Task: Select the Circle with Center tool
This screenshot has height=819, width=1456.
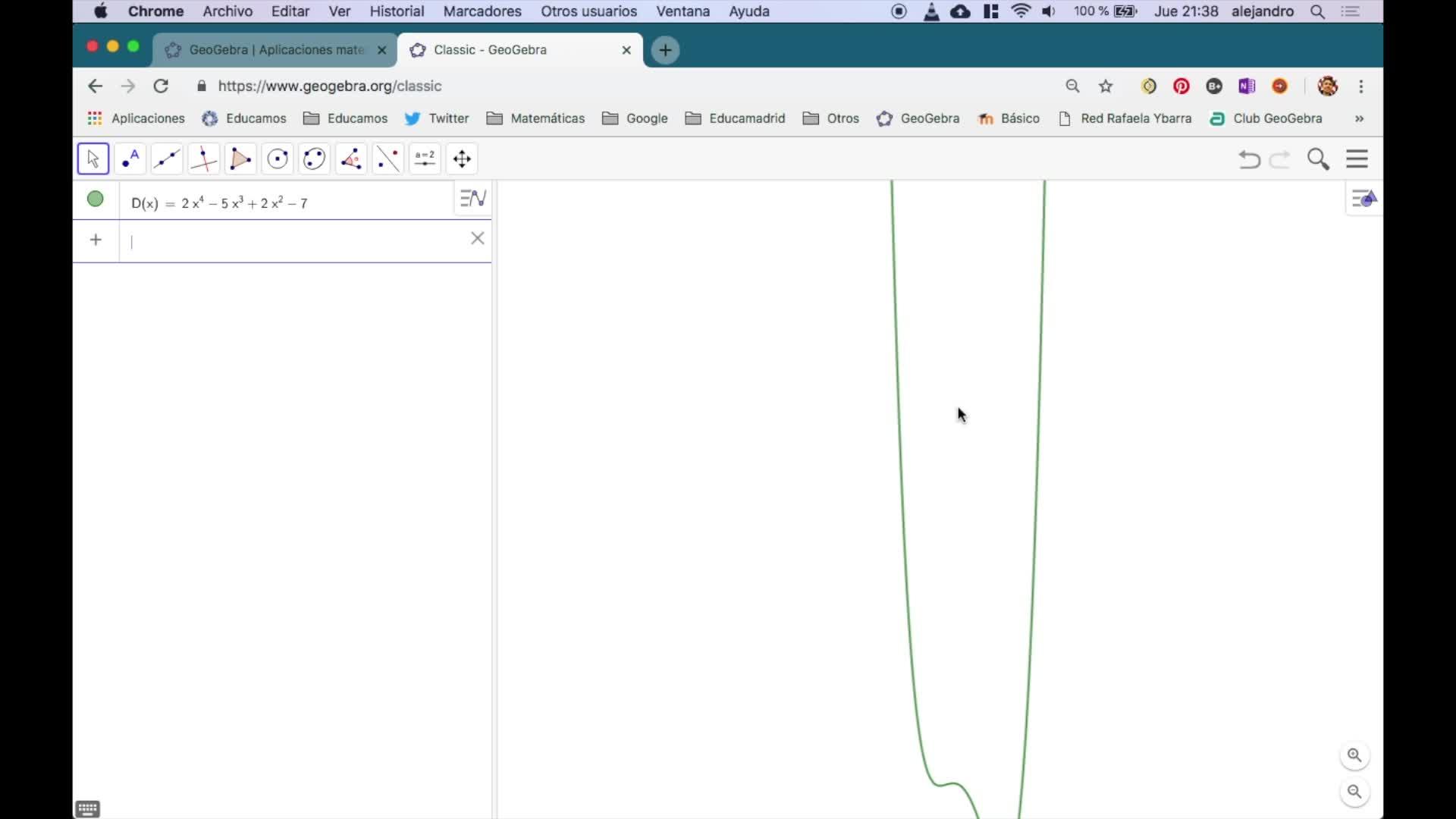Action: click(278, 159)
